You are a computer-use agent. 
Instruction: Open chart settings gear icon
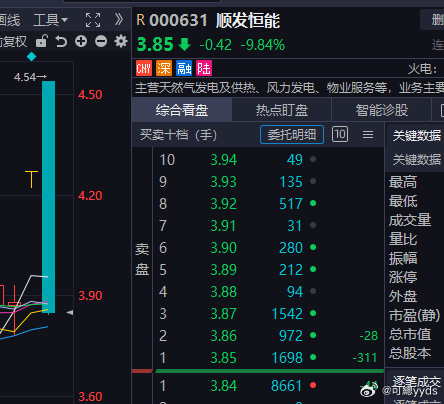pyautogui.click(x=121, y=41)
